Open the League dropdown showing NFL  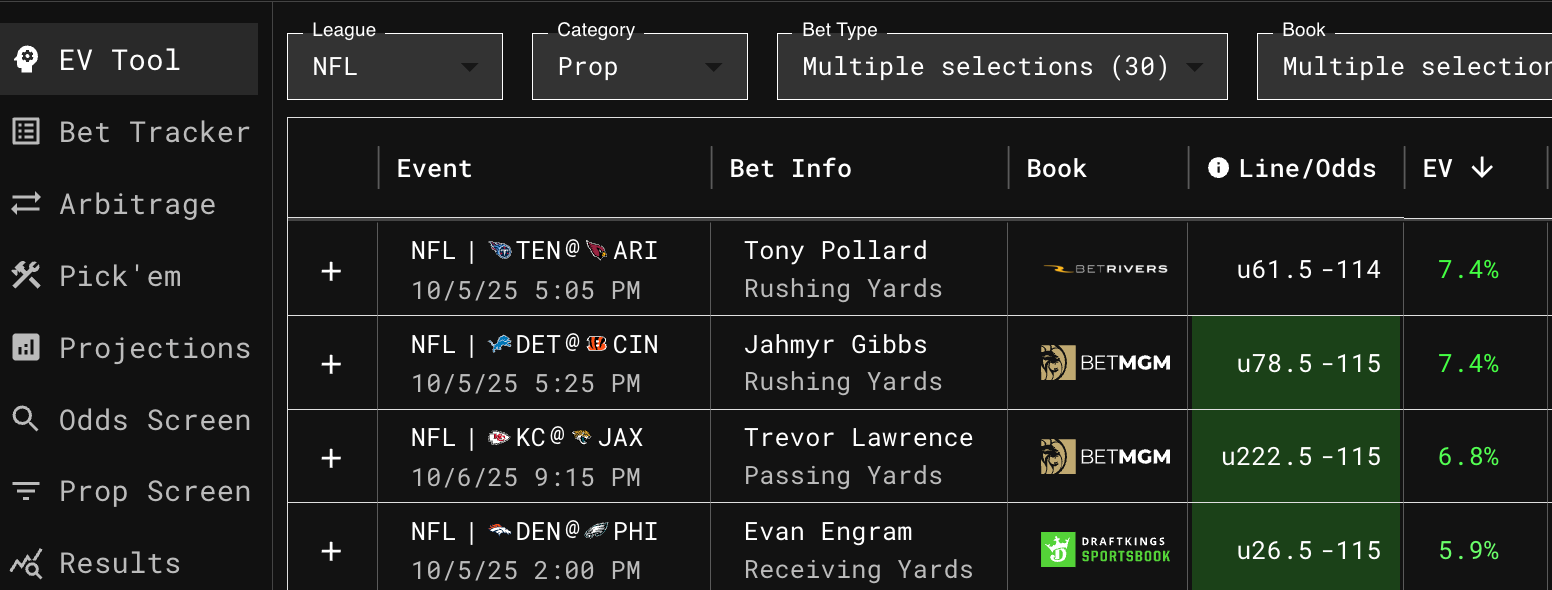click(394, 66)
